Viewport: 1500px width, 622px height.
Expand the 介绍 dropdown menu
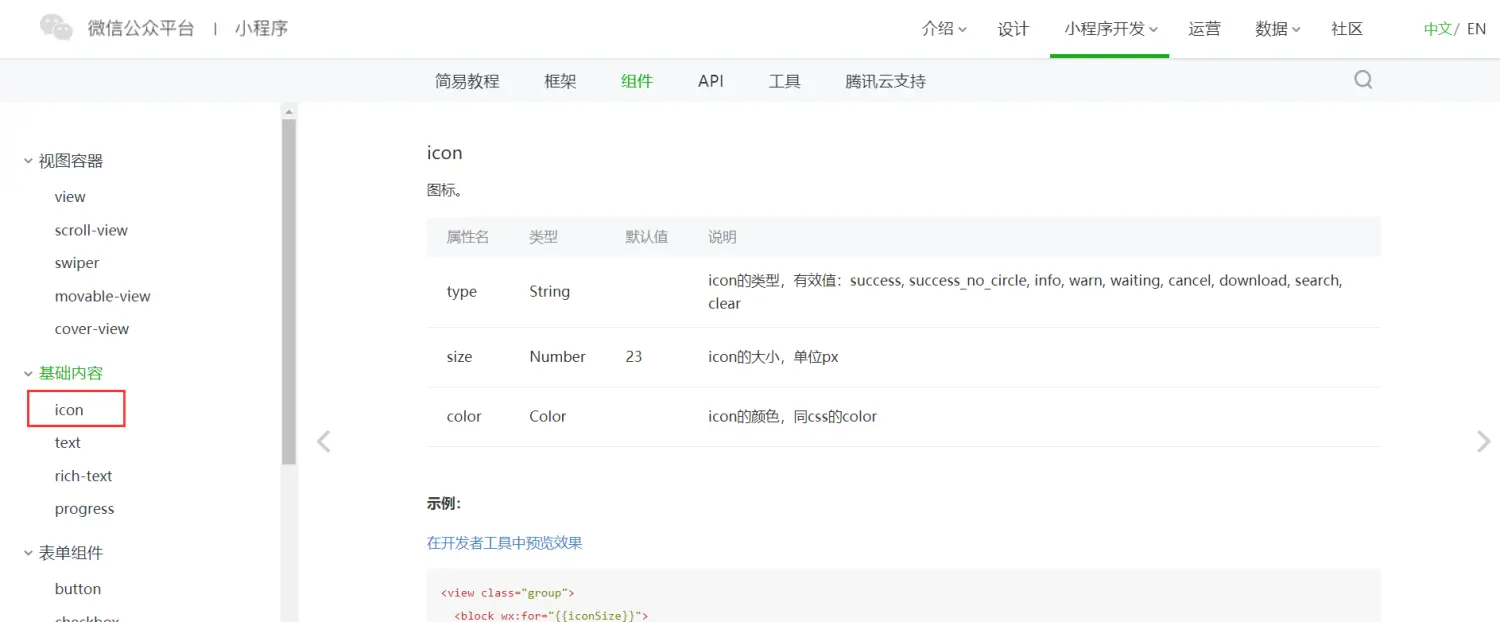pos(944,29)
